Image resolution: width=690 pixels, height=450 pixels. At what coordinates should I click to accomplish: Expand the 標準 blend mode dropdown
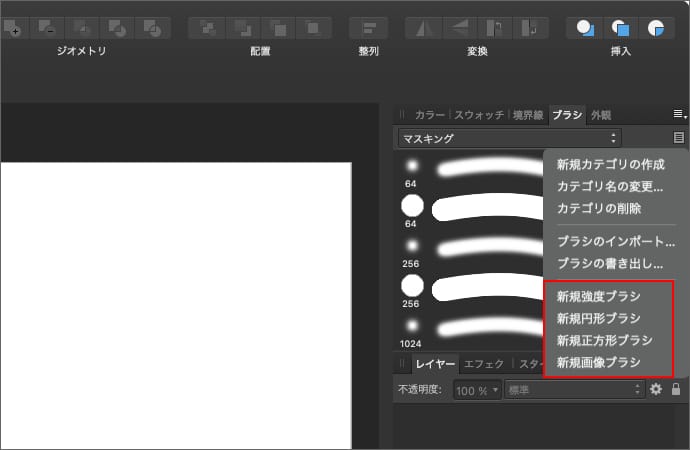click(574, 388)
